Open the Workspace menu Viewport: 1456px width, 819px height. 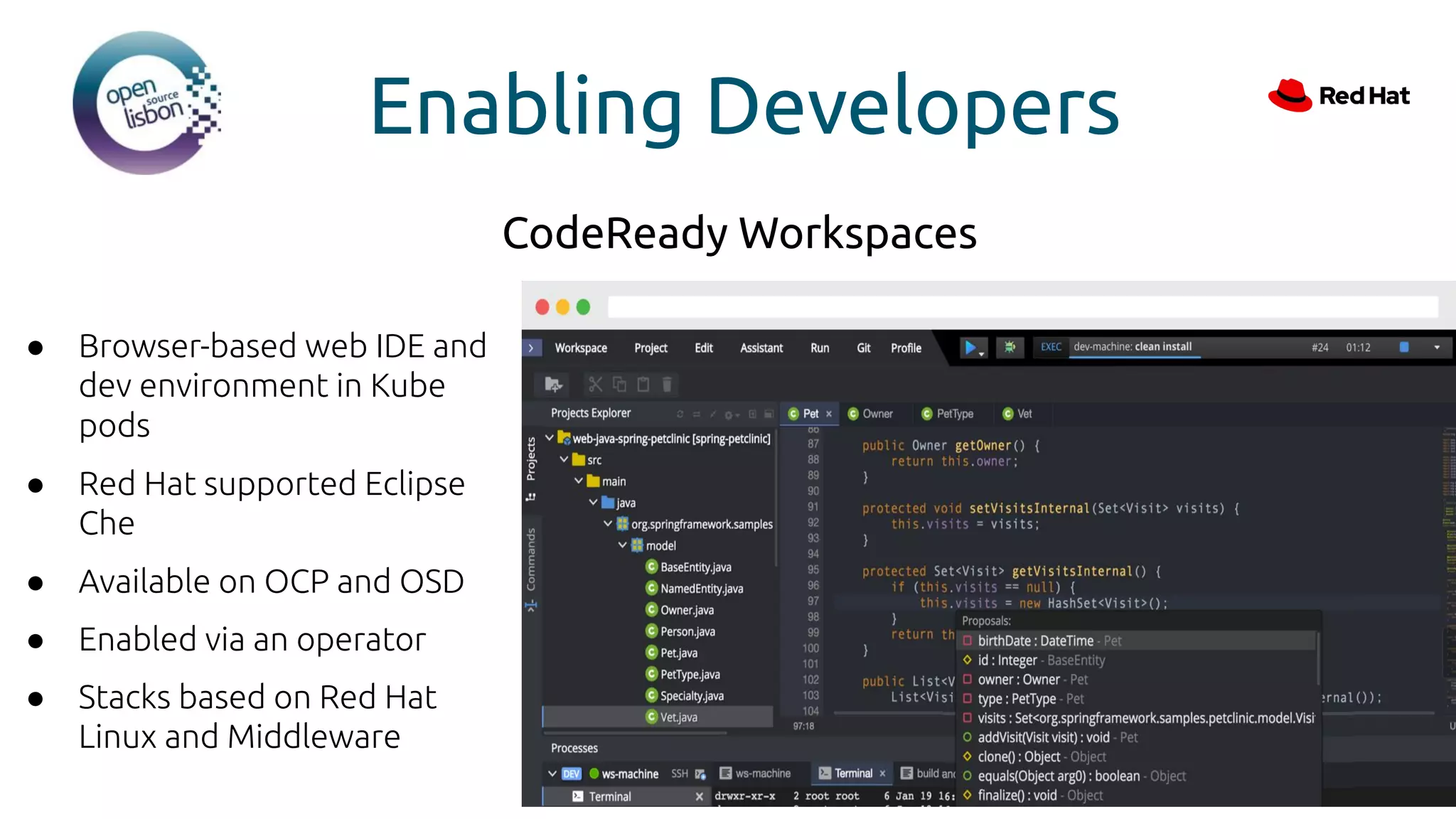581,348
